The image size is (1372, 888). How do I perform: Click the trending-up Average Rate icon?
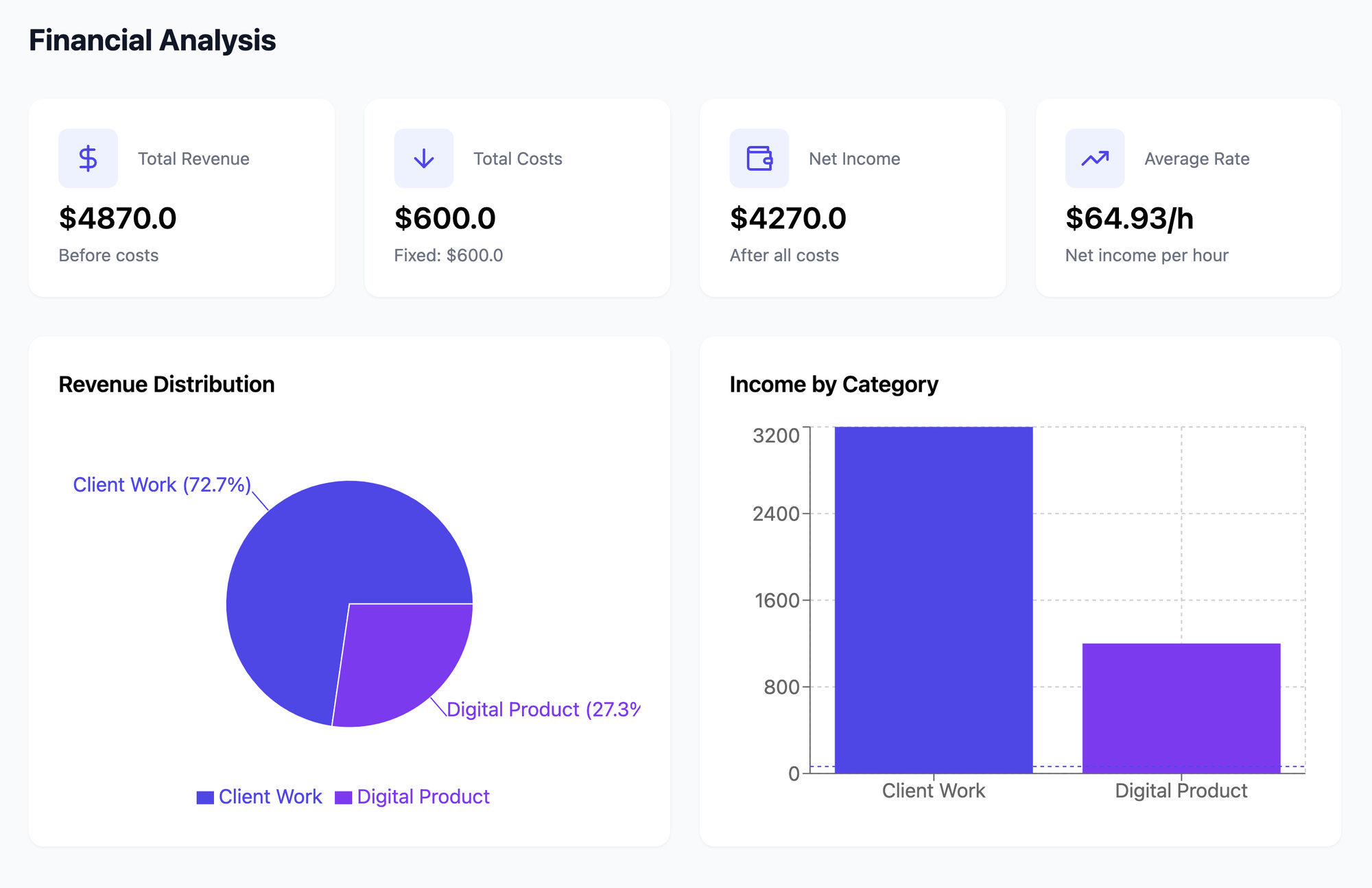pos(1094,158)
